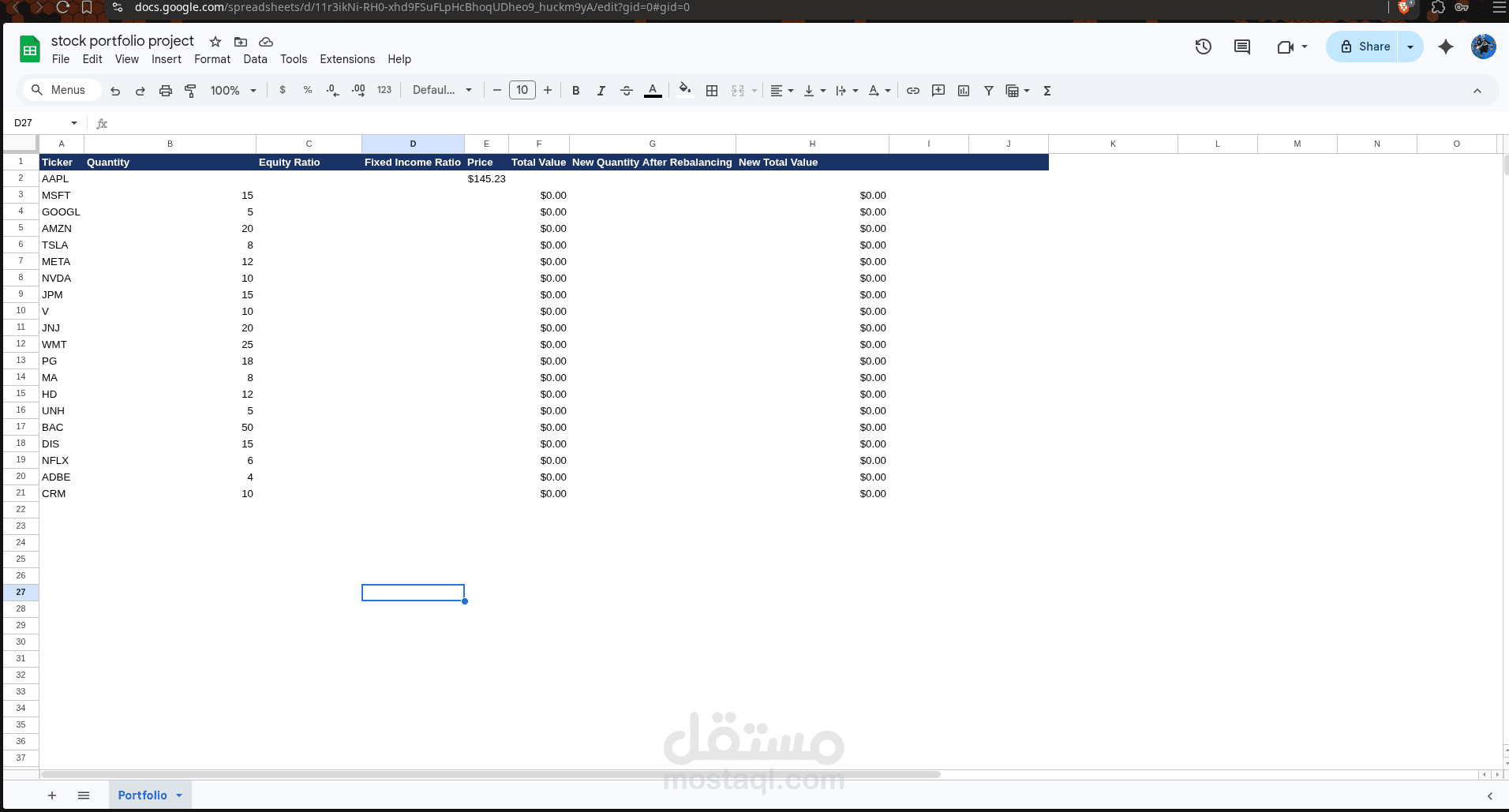Expand merge cells options arrow
1509x812 pixels.
click(754, 91)
